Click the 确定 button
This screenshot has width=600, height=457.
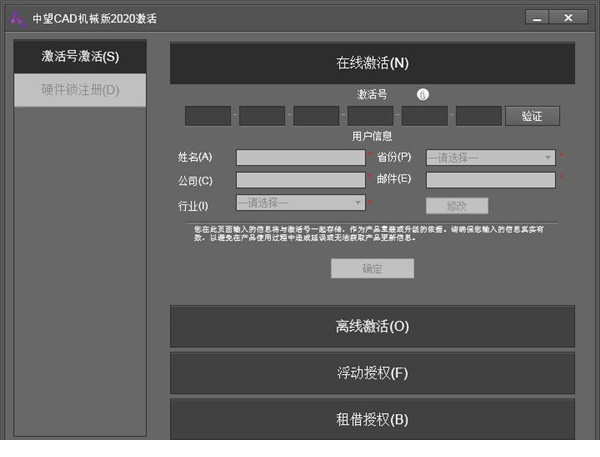pyautogui.click(x=372, y=268)
